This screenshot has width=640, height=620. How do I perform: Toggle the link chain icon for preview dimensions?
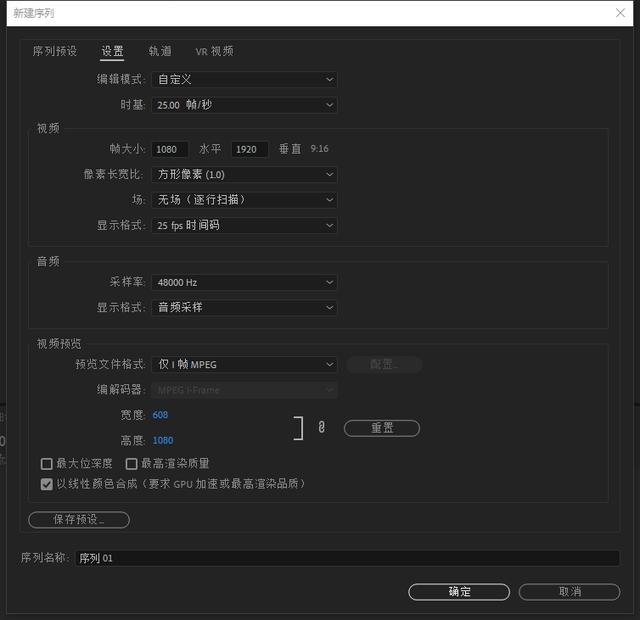[x=322, y=427]
